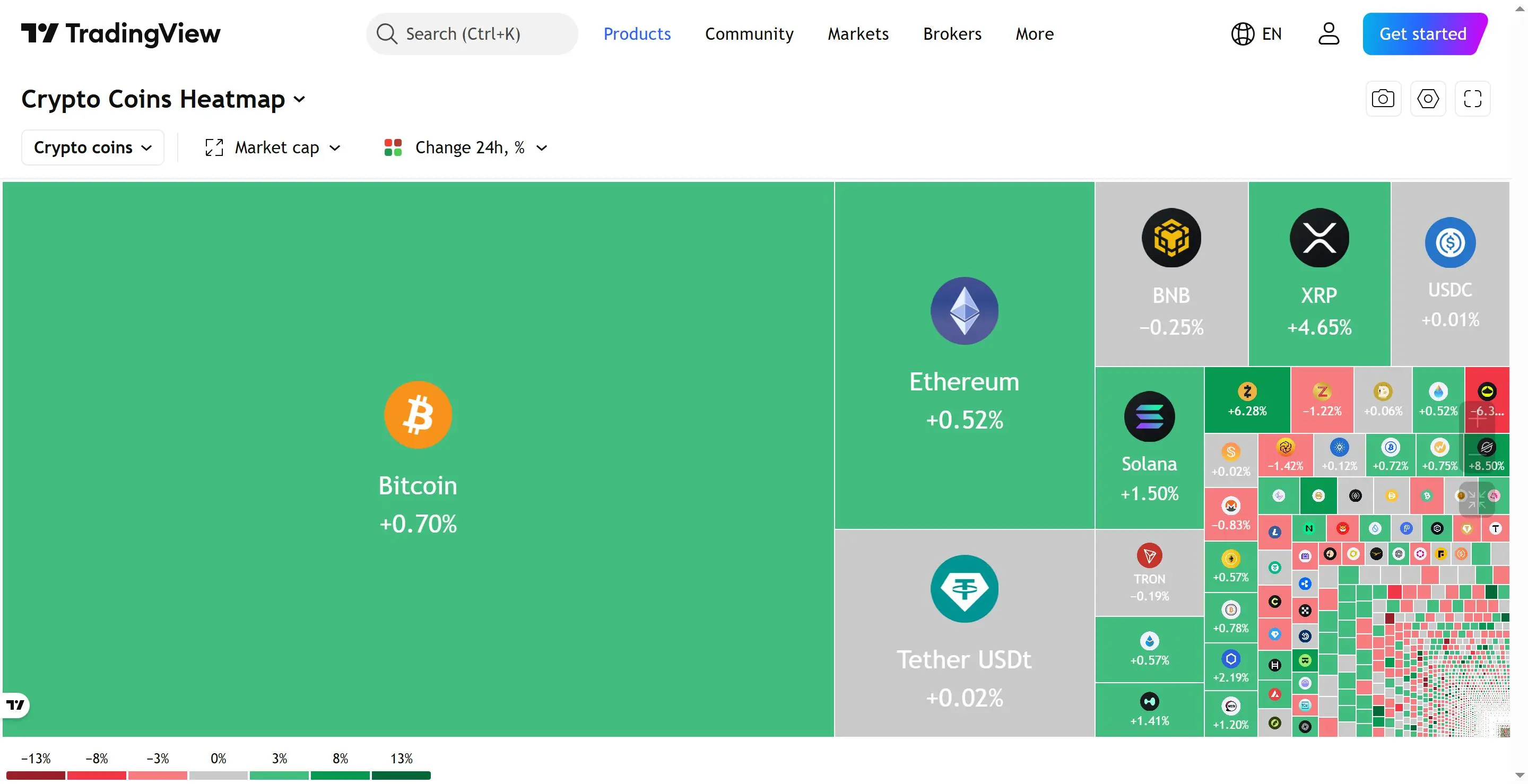
Task: Open the Community menu
Action: [x=749, y=34]
